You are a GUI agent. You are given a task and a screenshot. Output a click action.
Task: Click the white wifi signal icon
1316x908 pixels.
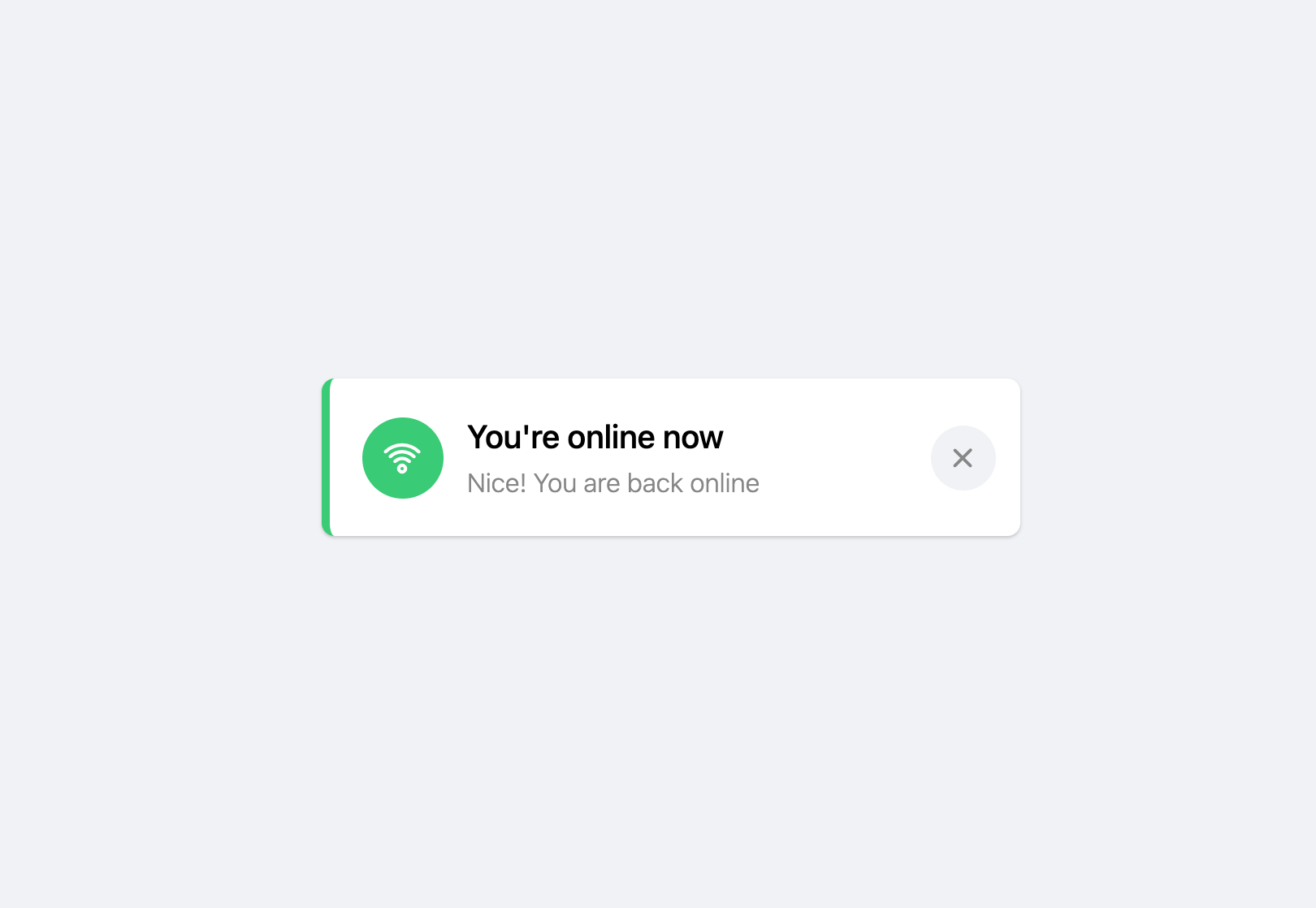402,458
